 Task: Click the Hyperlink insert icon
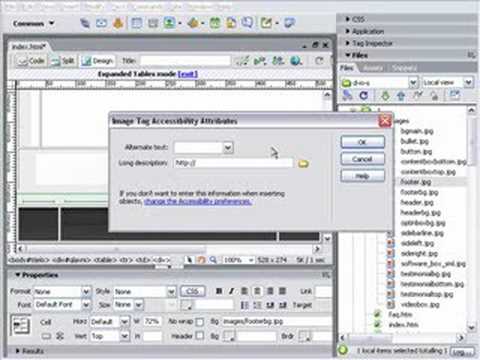click(85, 23)
